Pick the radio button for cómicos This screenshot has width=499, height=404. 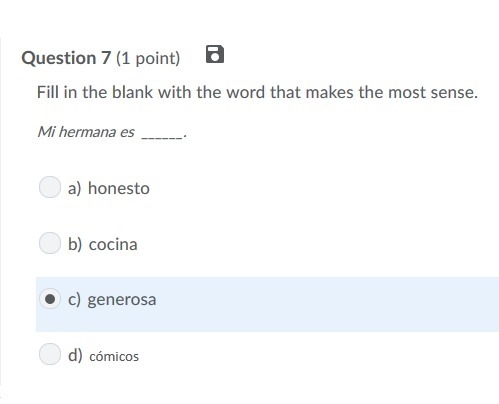coord(50,354)
